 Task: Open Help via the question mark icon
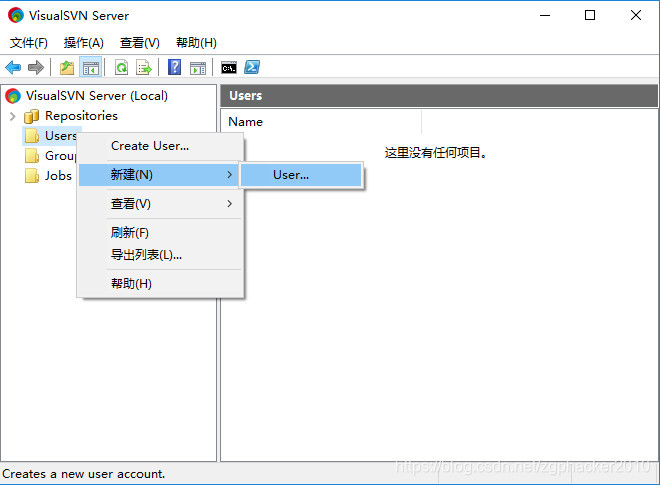pyautogui.click(x=175, y=67)
